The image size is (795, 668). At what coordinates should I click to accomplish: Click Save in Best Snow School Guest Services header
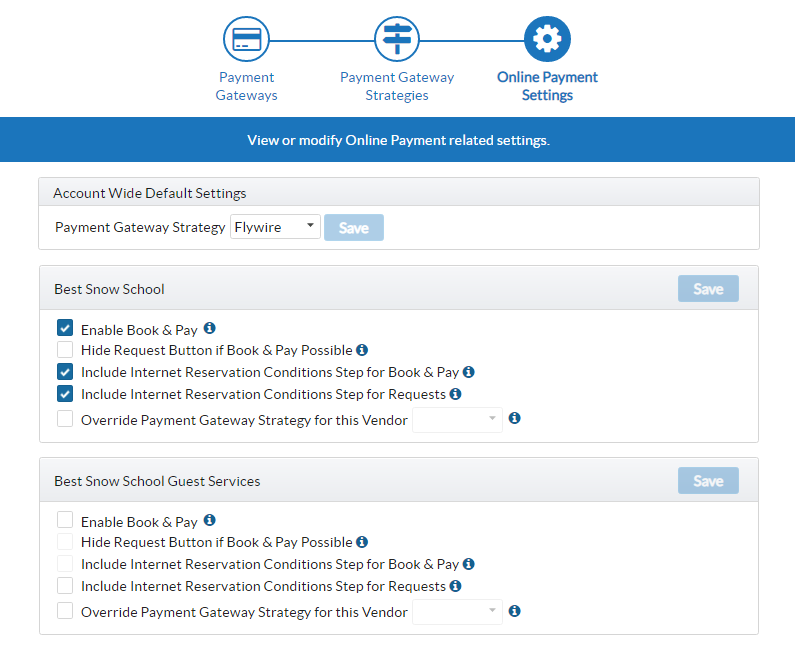click(707, 481)
